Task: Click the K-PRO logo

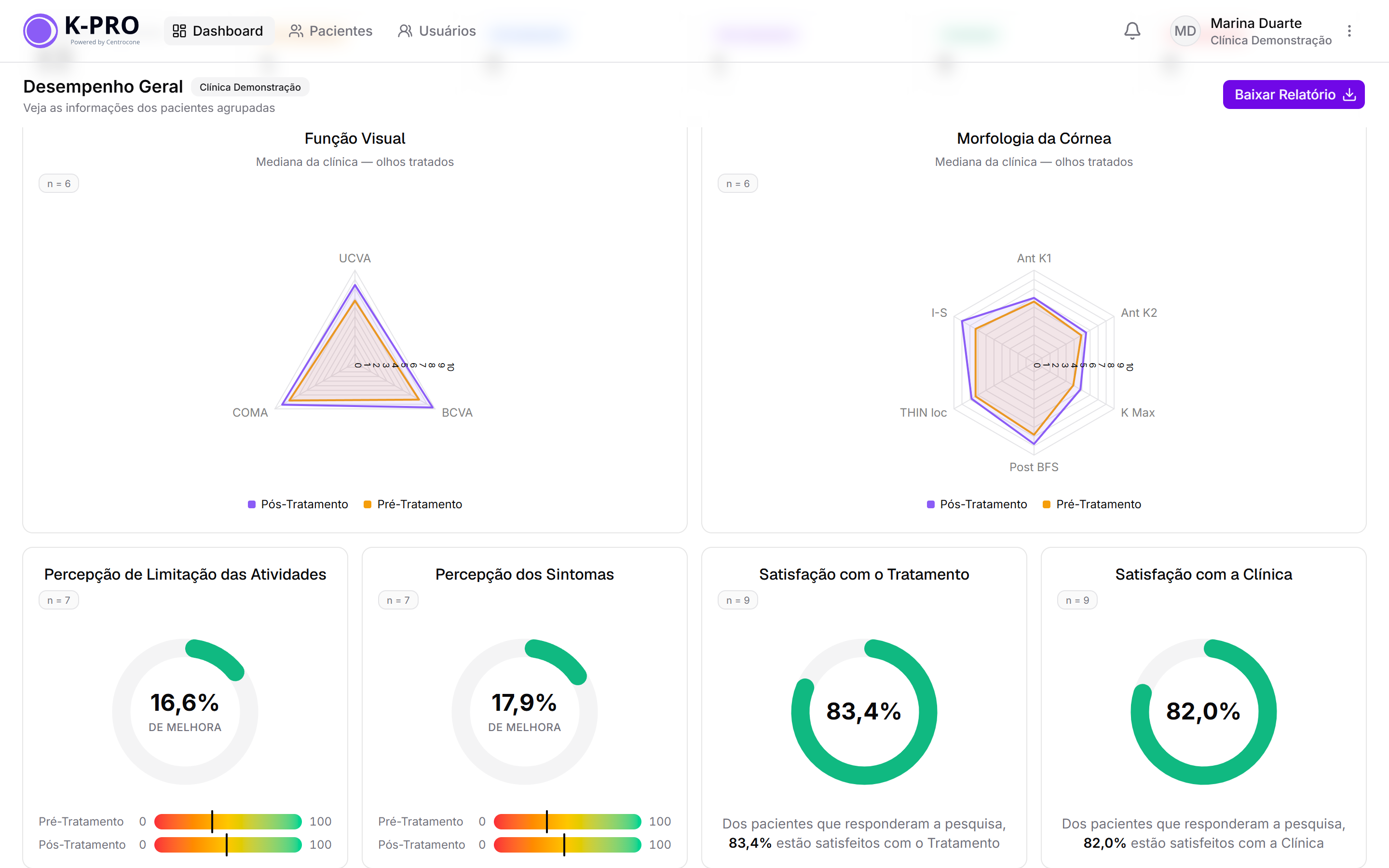Action: (x=82, y=30)
